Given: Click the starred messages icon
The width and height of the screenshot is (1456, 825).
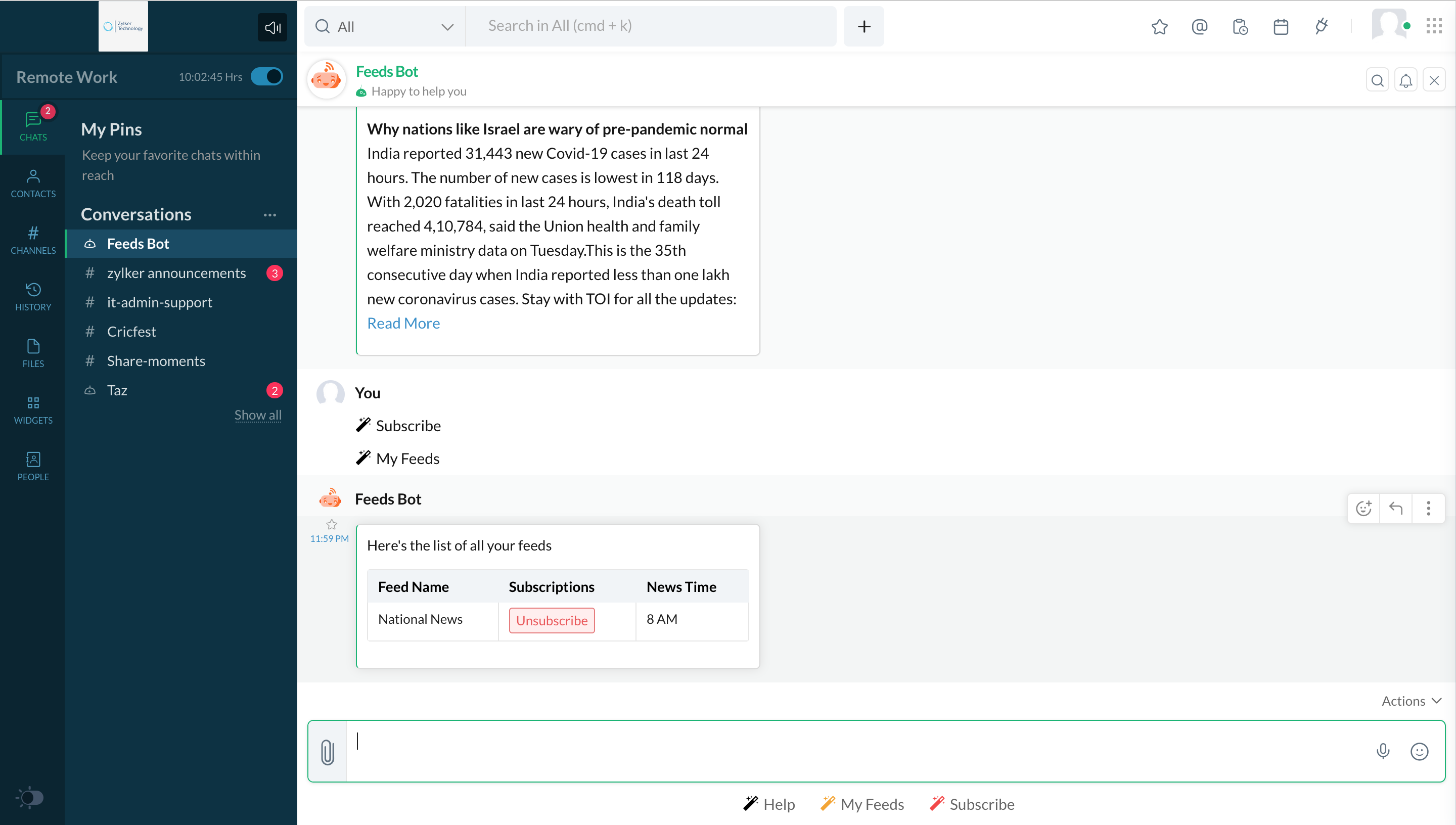Looking at the screenshot, I should (1159, 27).
